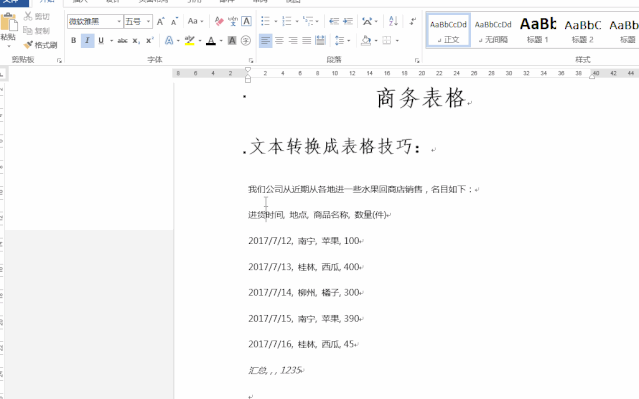
Task: Open text effects dropdown arrow
Action: [x=178, y=40]
